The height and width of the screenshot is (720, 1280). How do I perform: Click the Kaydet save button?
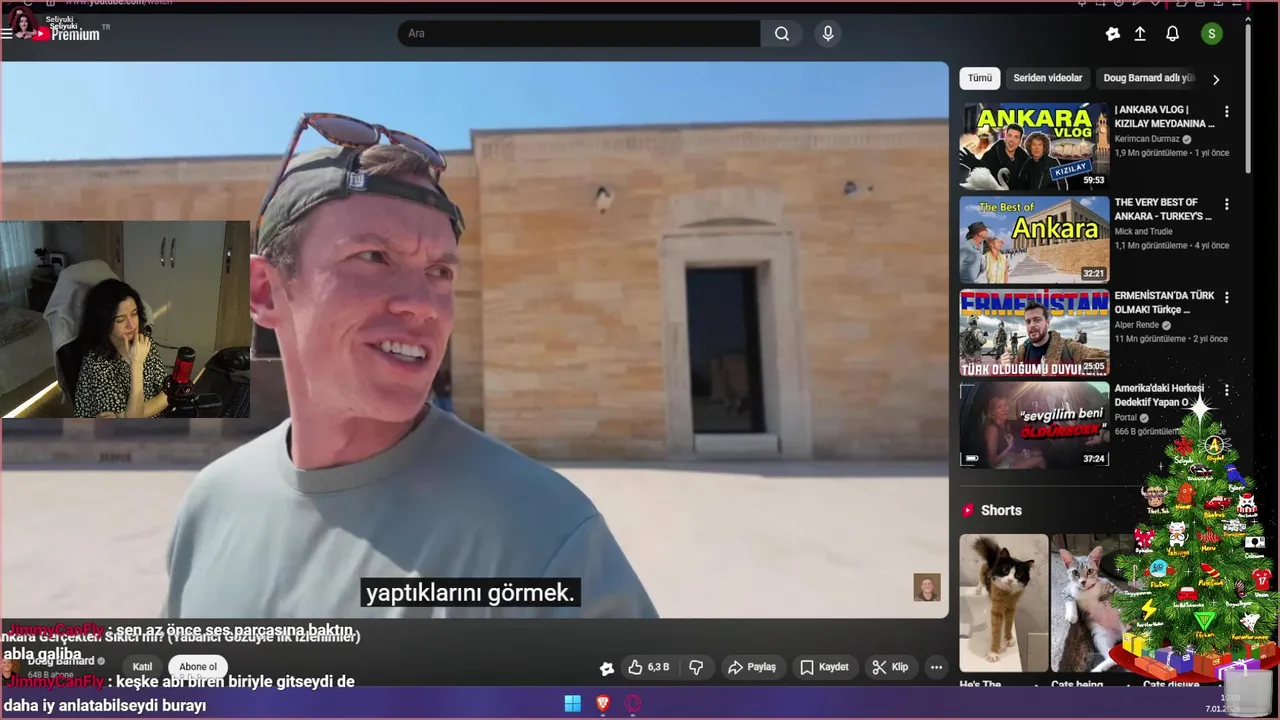click(824, 667)
